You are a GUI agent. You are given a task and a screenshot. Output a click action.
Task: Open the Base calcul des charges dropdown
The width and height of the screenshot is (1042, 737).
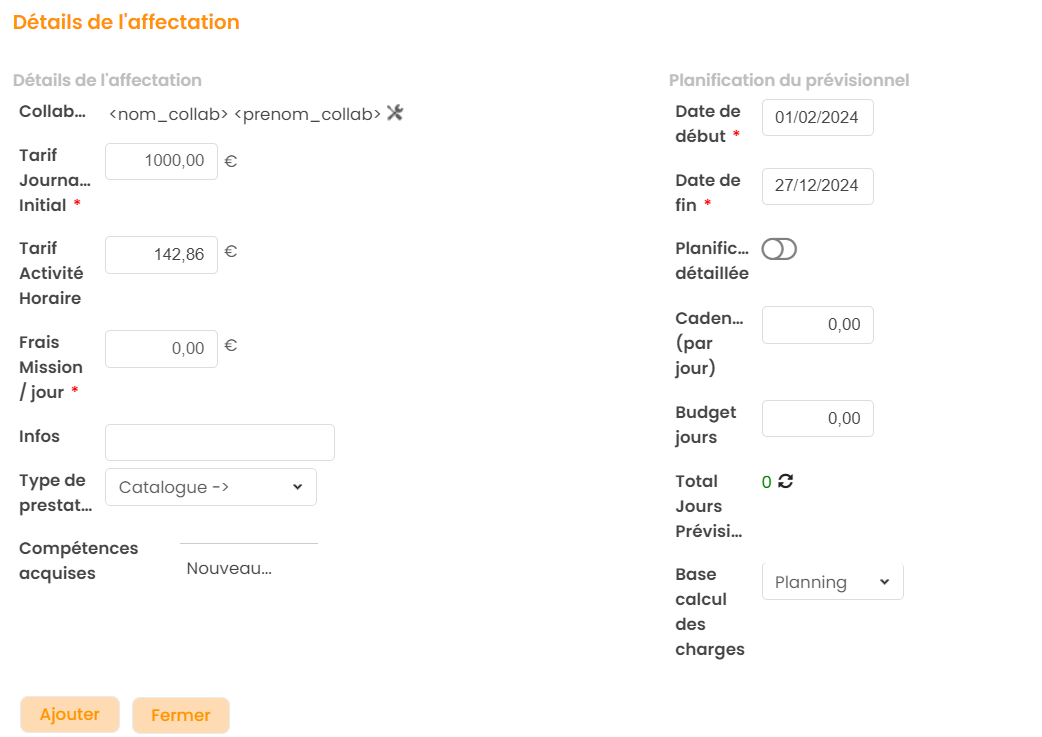(x=832, y=582)
